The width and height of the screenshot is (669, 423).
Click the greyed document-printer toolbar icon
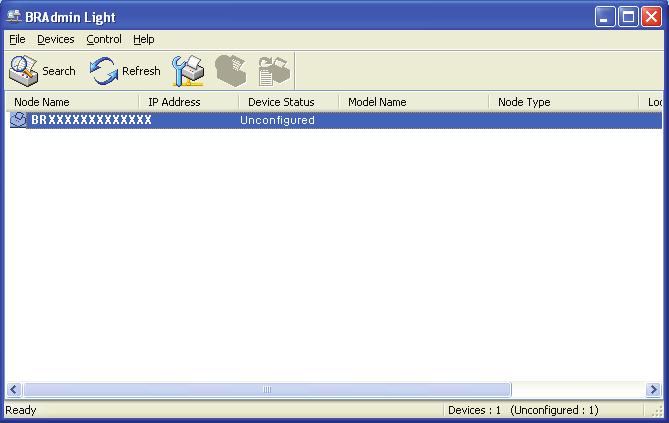click(x=274, y=71)
